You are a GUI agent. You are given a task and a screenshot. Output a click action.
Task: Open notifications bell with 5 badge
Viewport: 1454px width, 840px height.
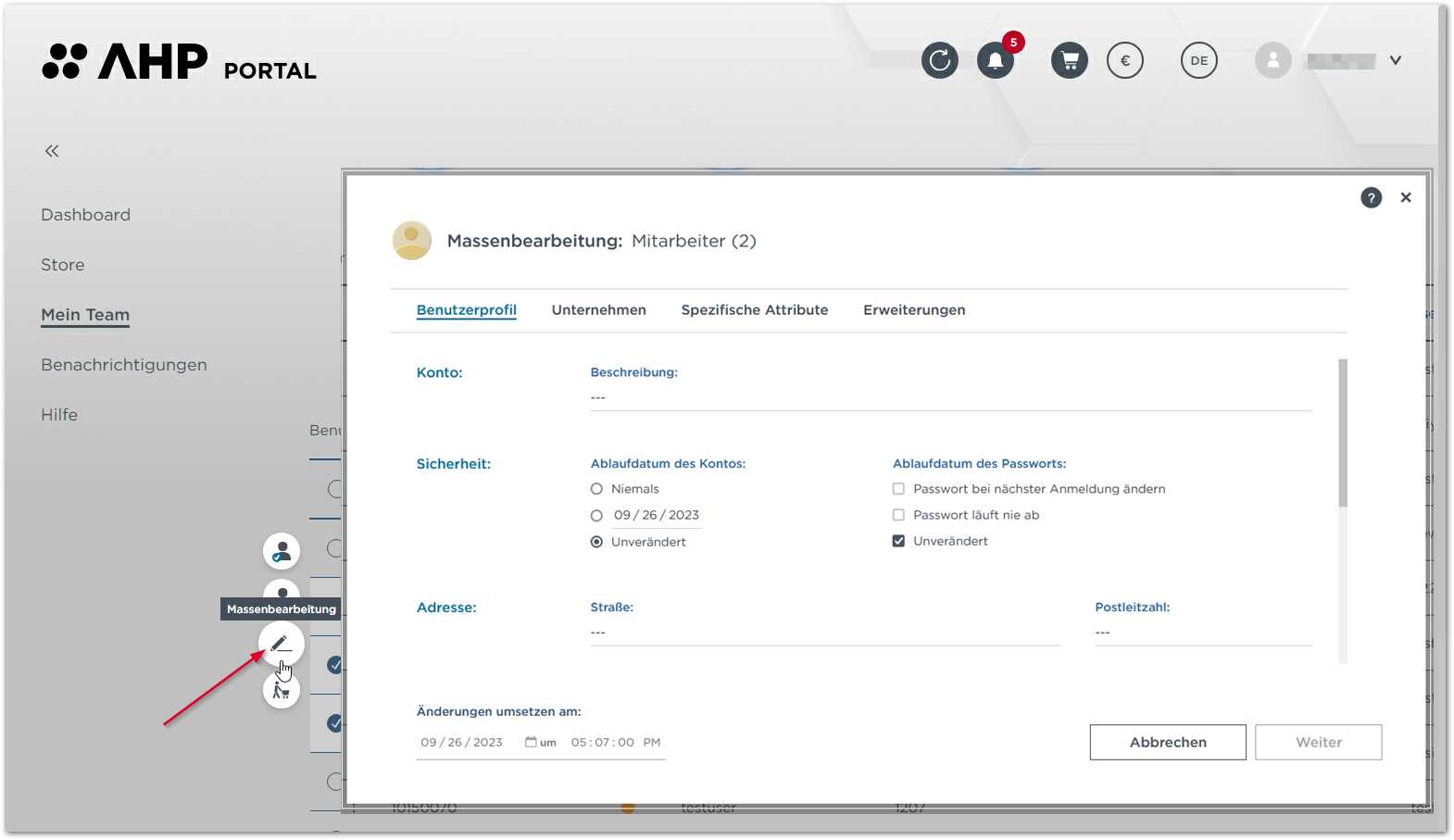(x=996, y=61)
